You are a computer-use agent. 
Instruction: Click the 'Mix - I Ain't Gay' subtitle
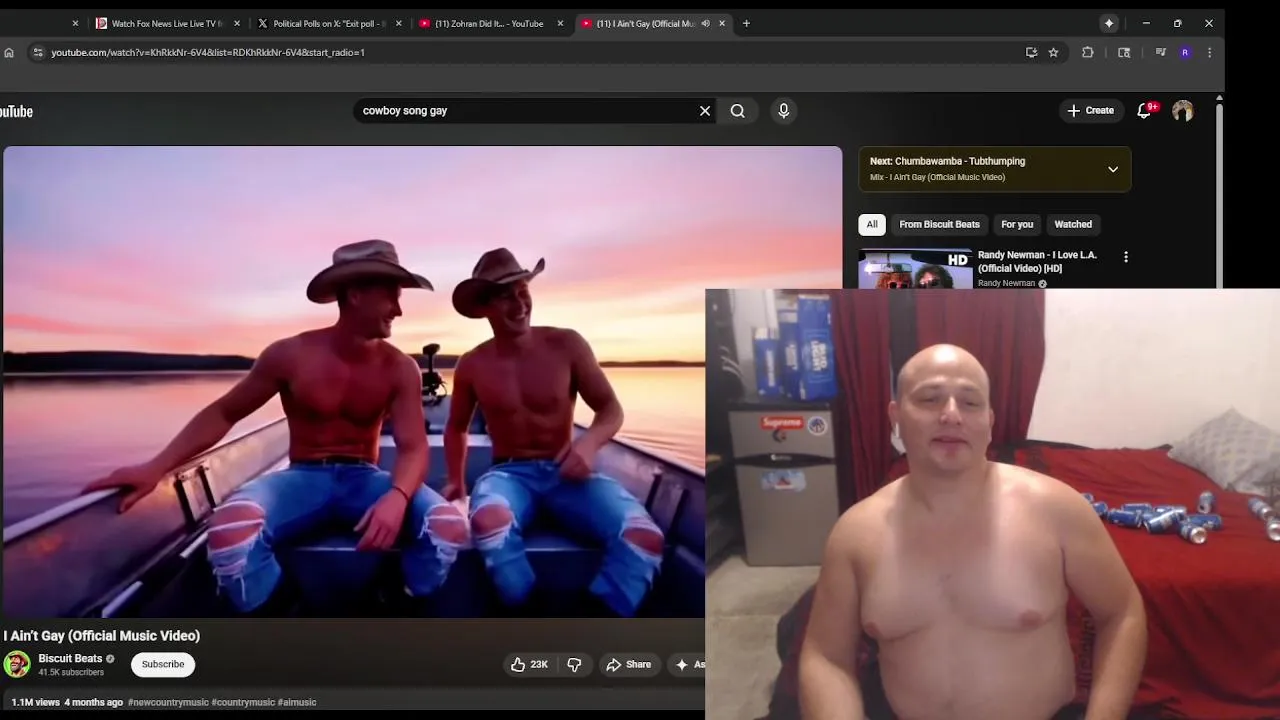(937, 177)
